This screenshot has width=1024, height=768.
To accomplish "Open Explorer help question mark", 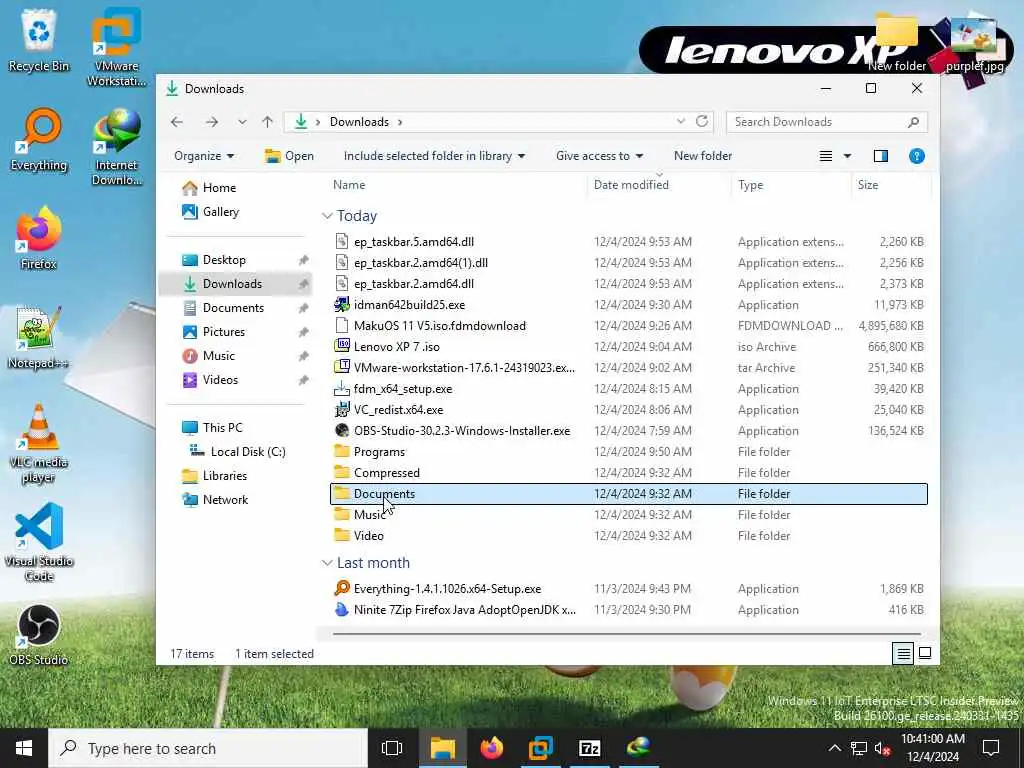I will pos(917,156).
